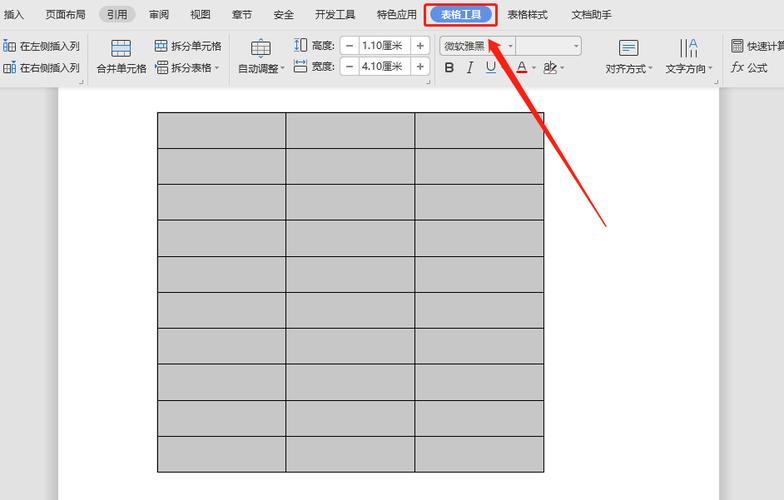Screen dimensions: 784x500
Task: Open the highlight color dropdown arrow
Action: (562, 68)
